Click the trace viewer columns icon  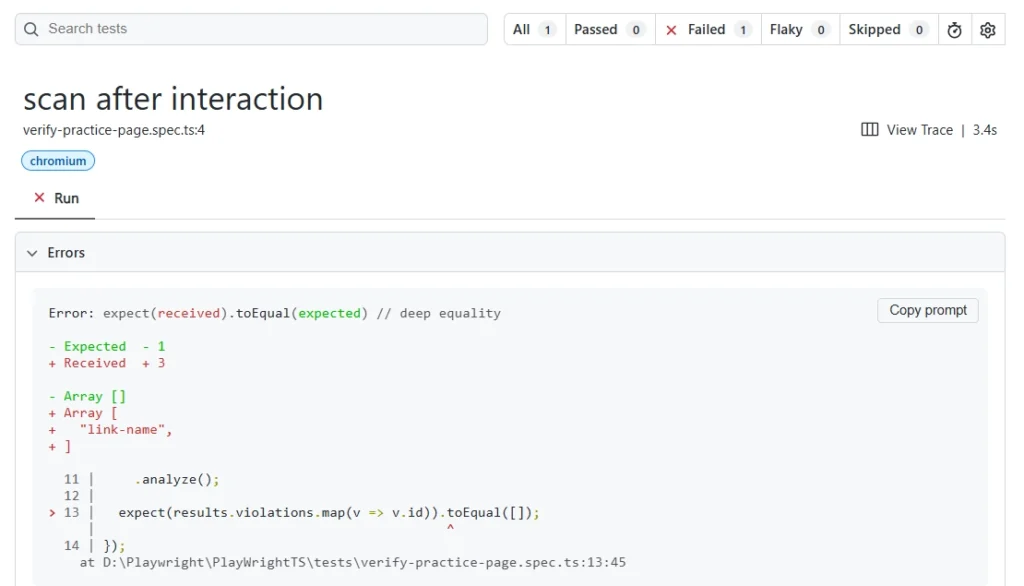(x=869, y=129)
